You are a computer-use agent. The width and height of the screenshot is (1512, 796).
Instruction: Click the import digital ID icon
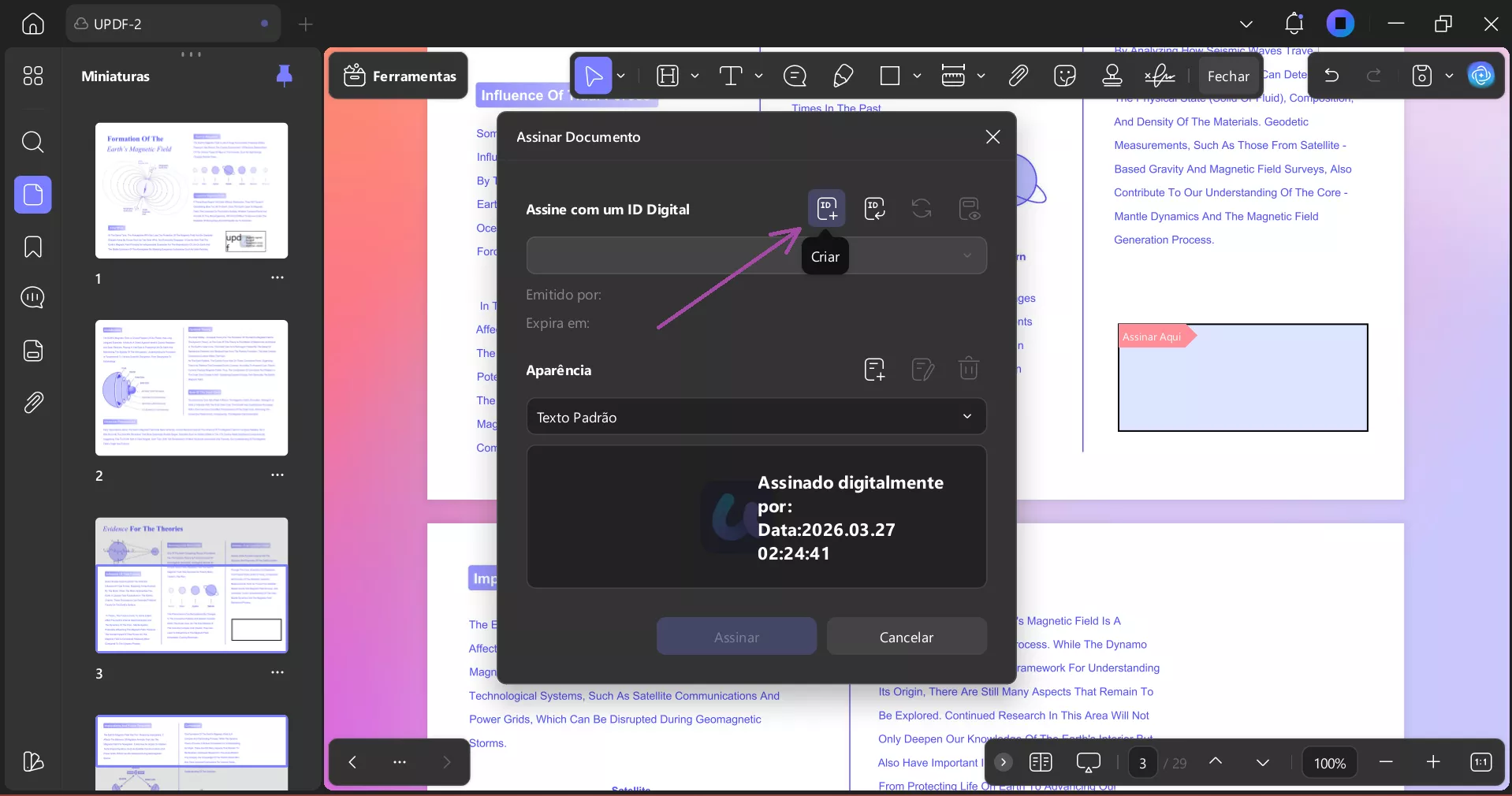(874, 209)
